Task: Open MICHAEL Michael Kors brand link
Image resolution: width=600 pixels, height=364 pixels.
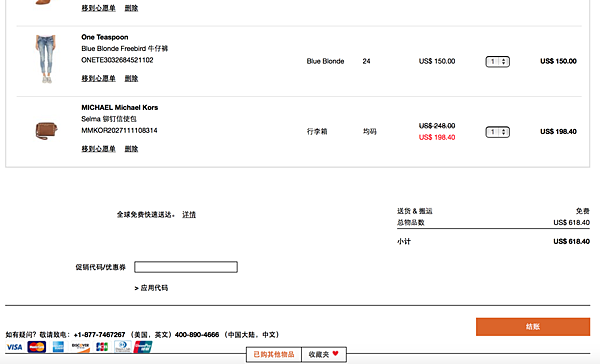Action: (x=120, y=108)
